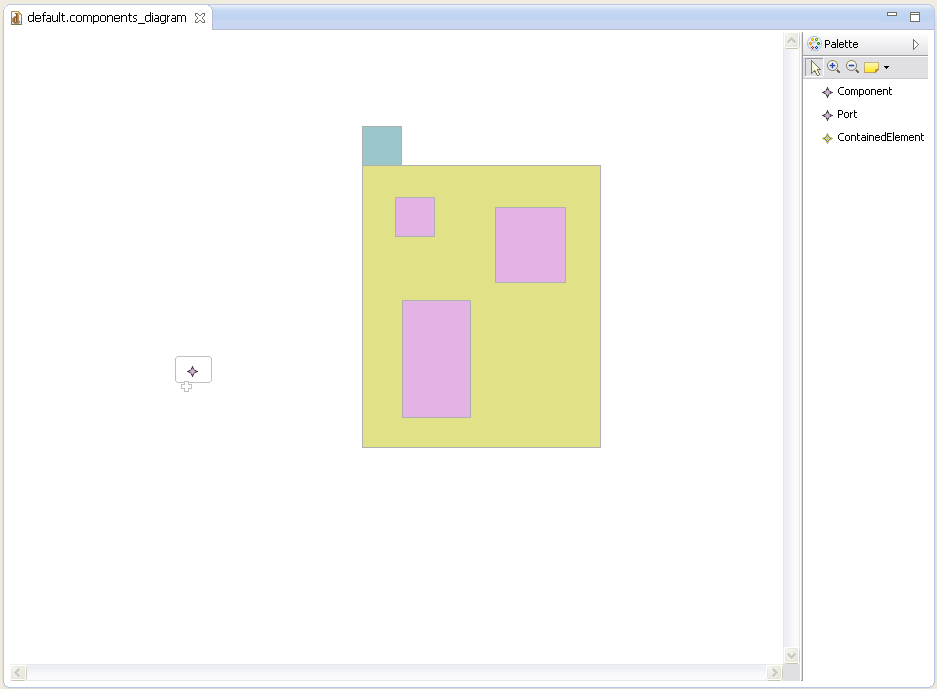This screenshot has width=937, height=689.
Task: Select the small pink contained element
Action: click(415, 217)
